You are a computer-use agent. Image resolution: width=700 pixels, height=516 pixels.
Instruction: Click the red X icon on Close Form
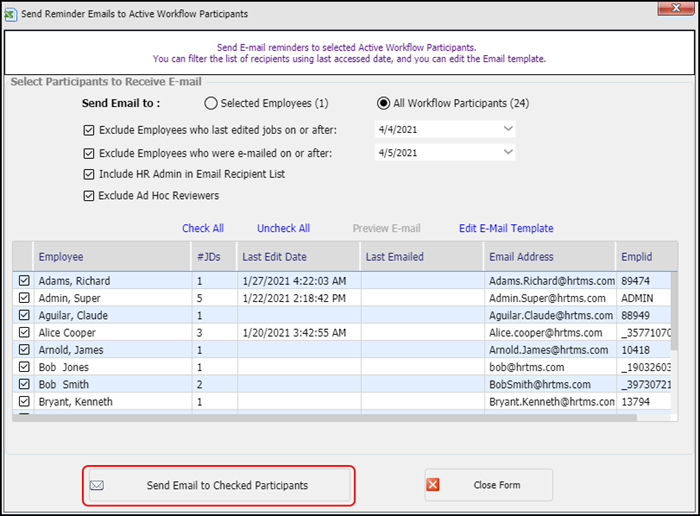click(x=433, y=485)
